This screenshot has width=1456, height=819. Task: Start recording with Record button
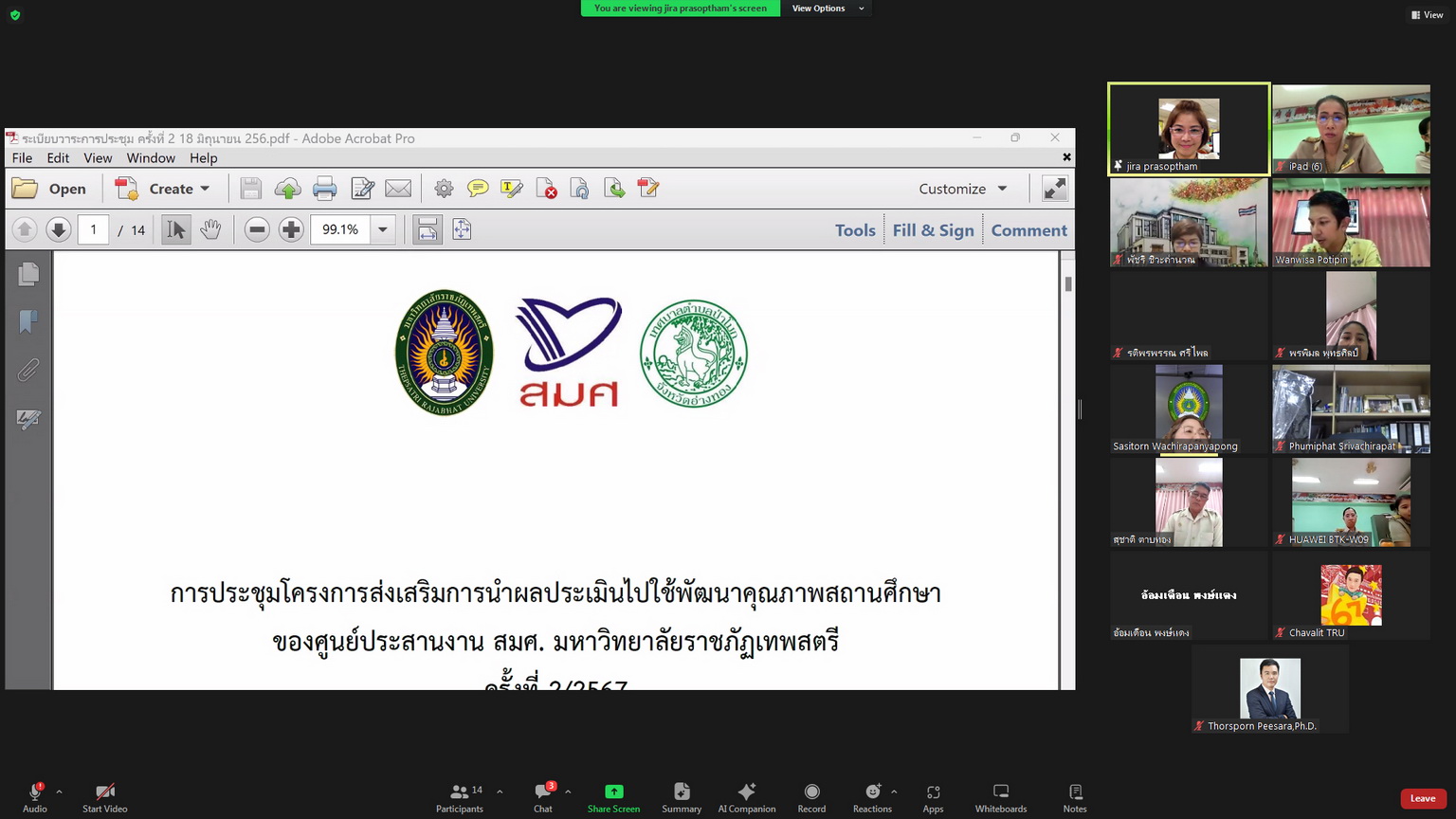[811, 797]
